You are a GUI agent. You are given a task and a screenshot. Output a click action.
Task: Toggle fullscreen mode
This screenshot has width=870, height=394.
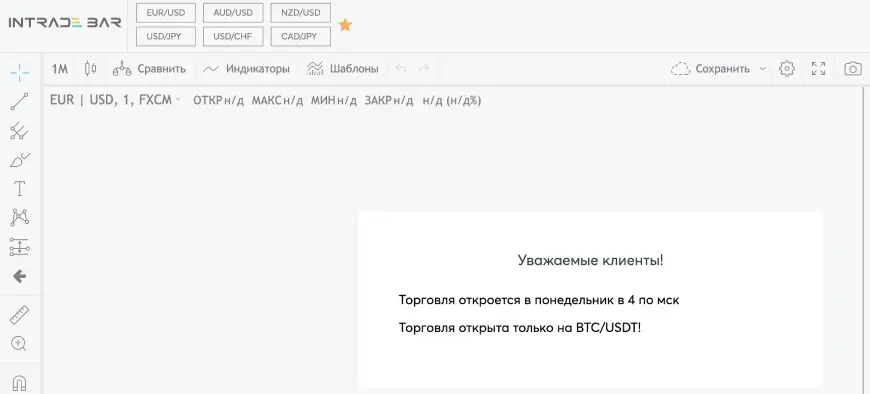818,69
